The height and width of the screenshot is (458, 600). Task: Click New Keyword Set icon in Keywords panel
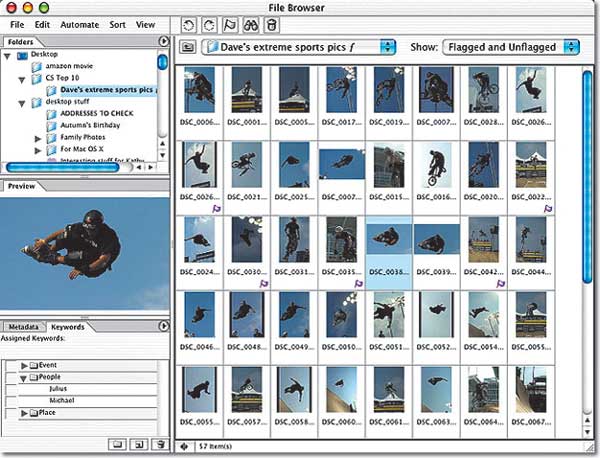[x=117, y=444]
